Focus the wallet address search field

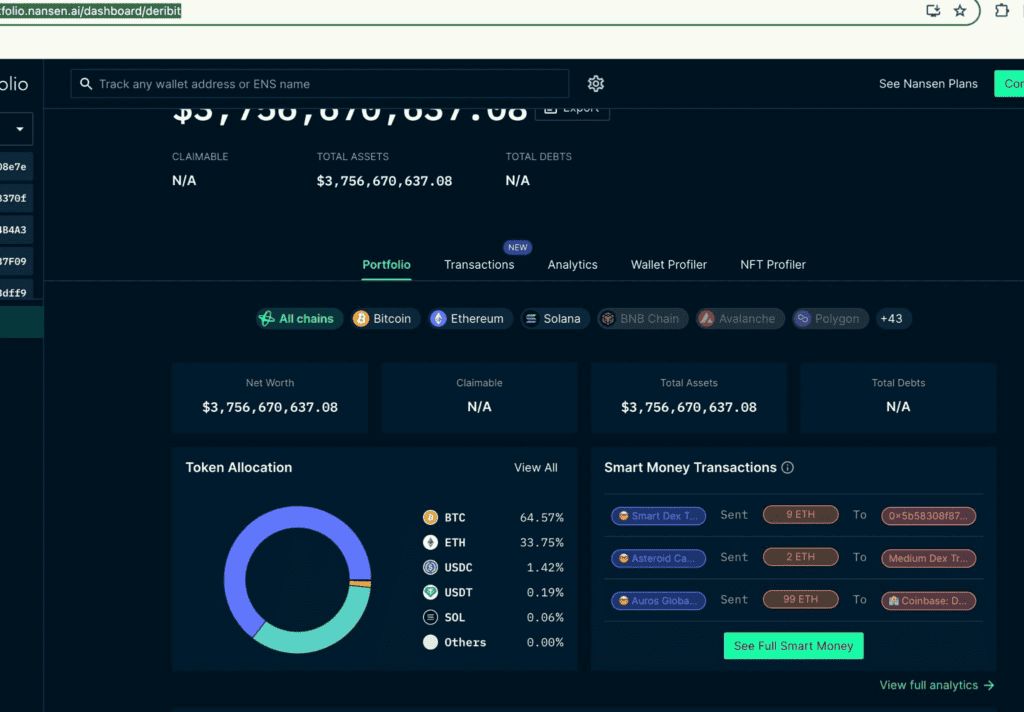(x=319, y=84)
